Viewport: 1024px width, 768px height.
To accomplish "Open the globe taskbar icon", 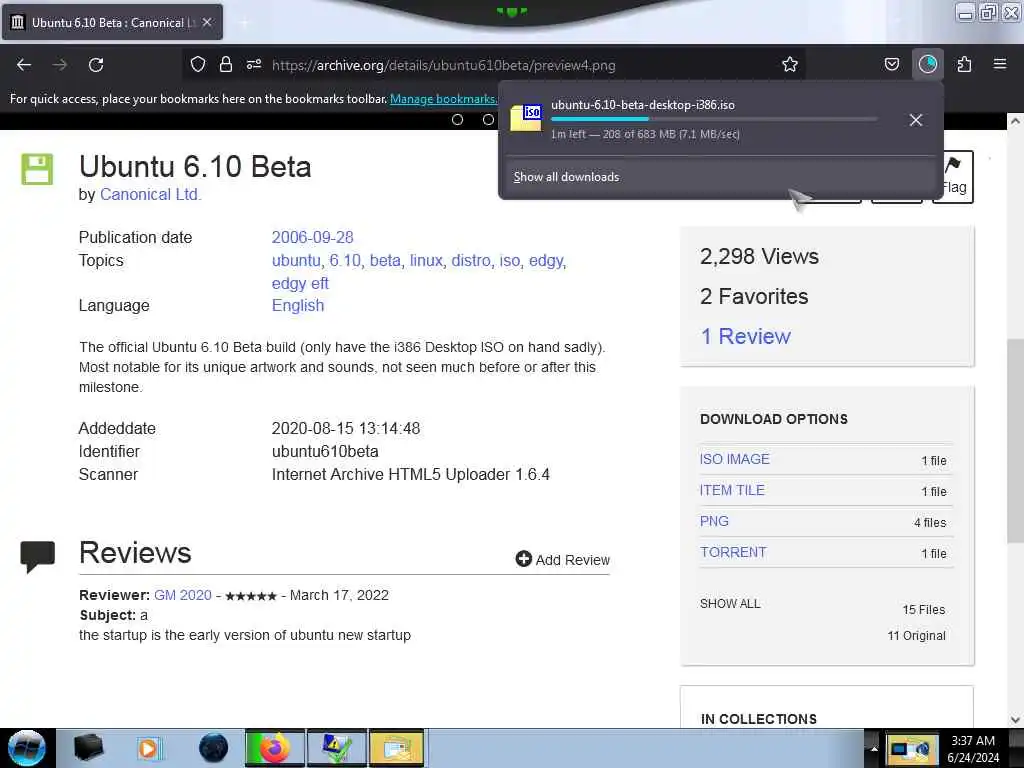I will (x=213, y=748).
